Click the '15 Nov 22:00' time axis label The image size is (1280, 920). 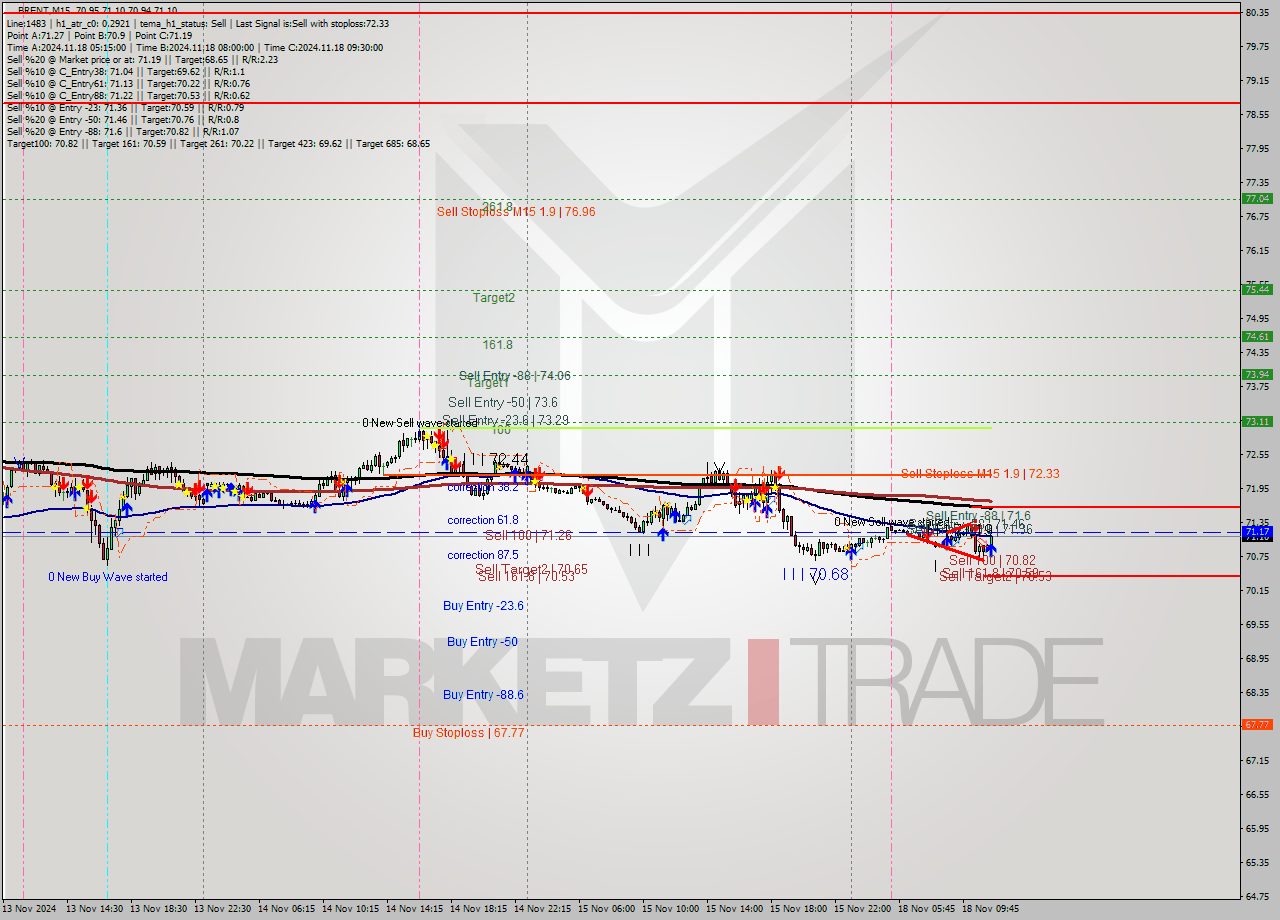[x=863, y=909]
